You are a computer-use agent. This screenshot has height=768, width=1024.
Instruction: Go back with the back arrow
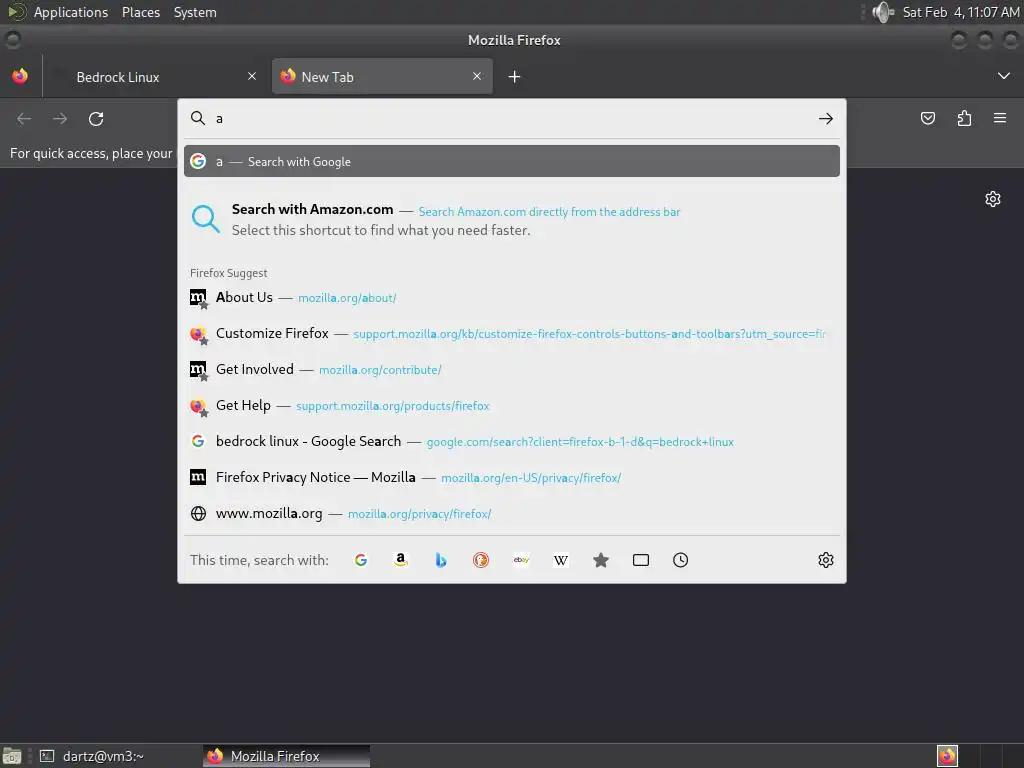pyautogui.click(x=24, y=119)
